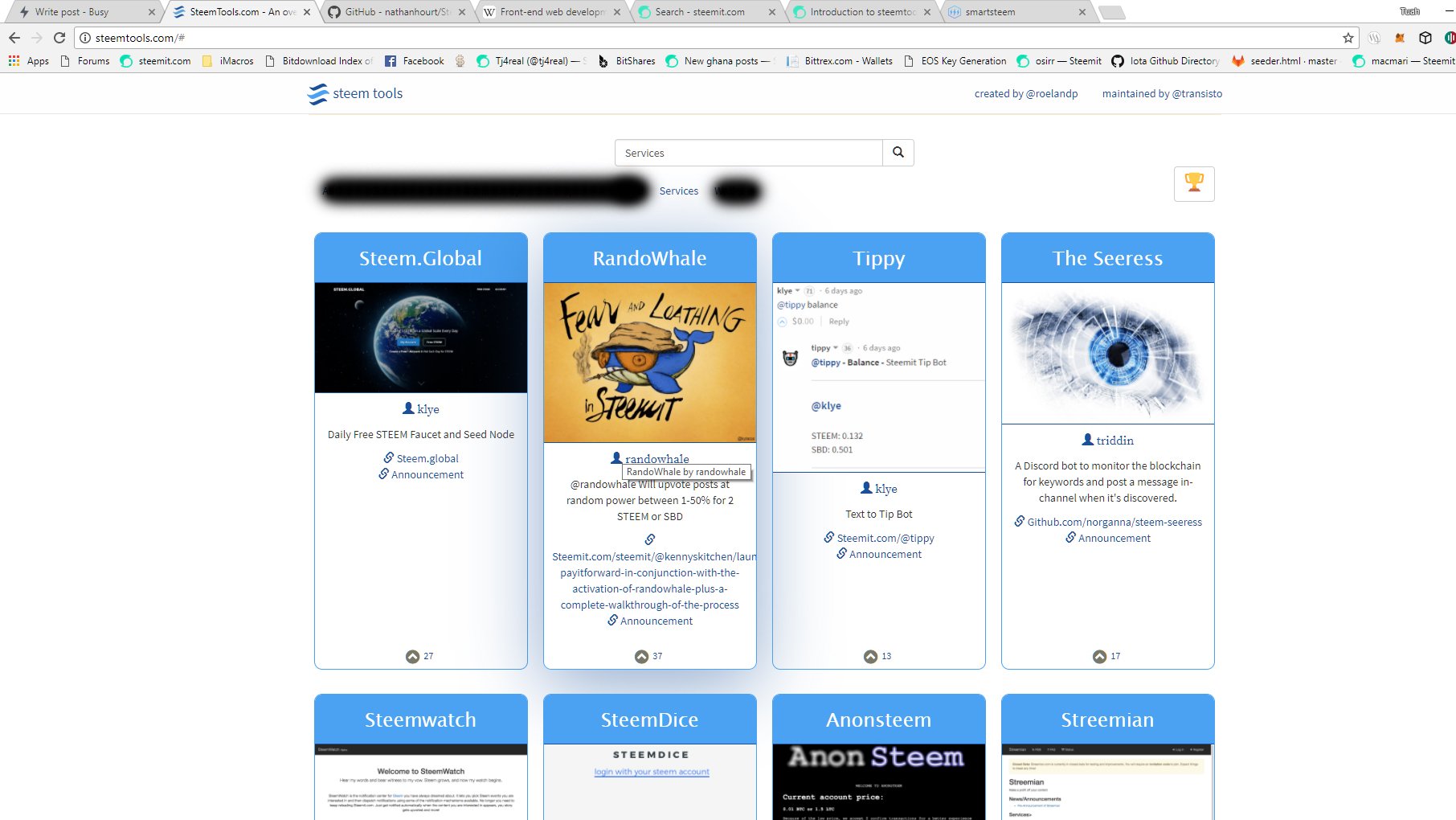Upvote the RandoWhale card

[641, 657]
